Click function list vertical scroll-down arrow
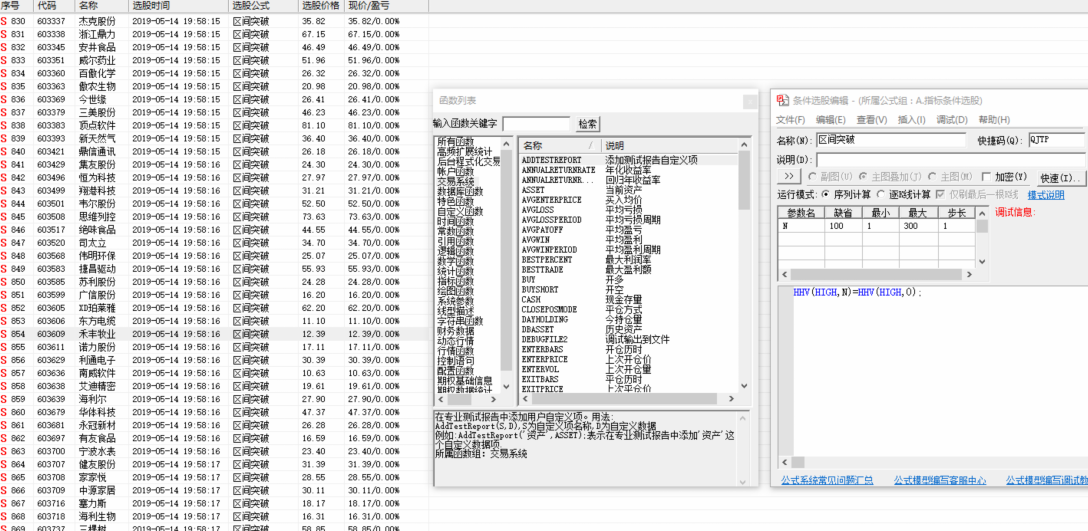Screen dimensions: 1088x531 click(x=744, y=386)
